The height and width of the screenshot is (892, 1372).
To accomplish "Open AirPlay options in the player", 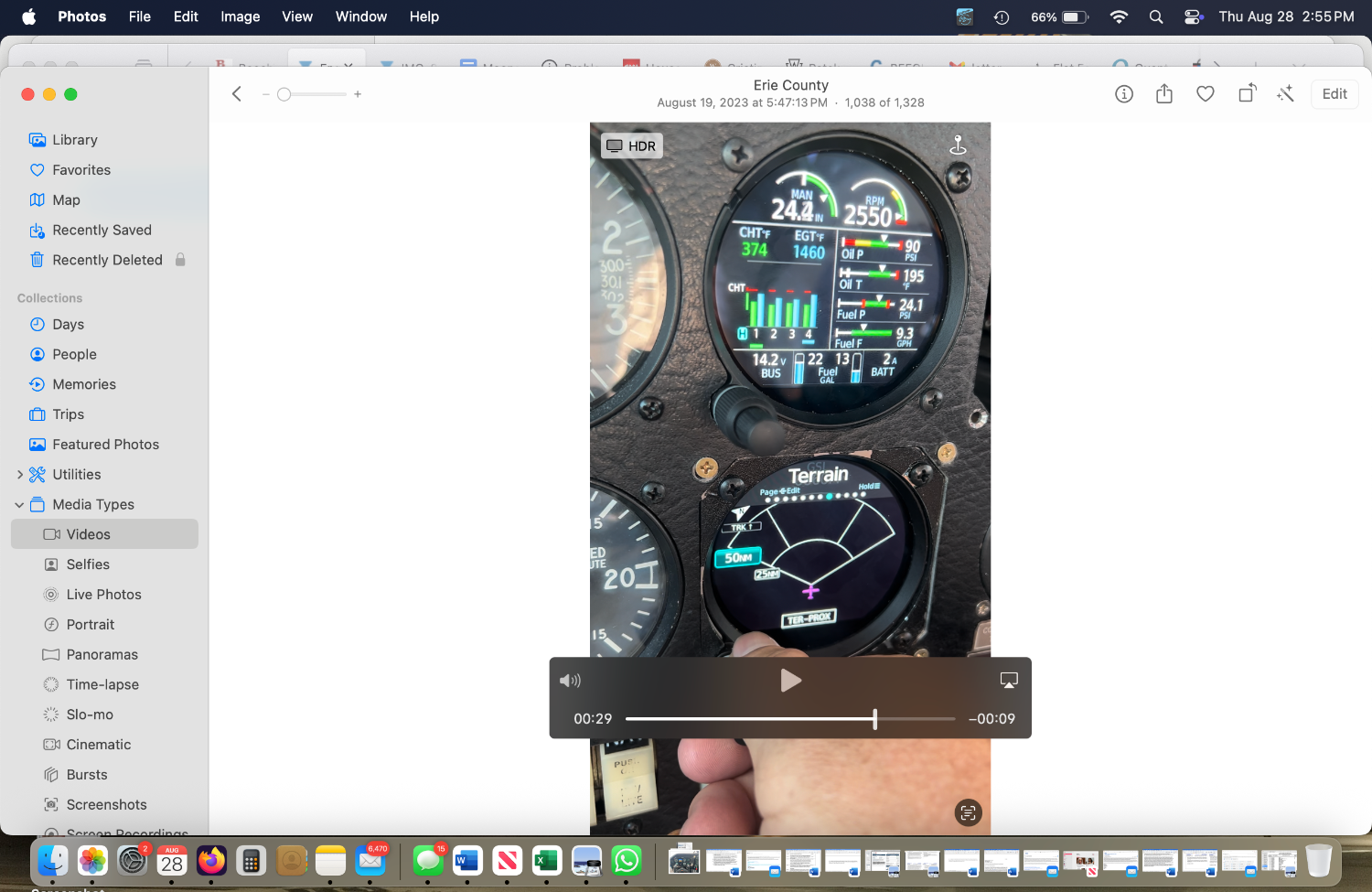I will [x=1009, y=681].
